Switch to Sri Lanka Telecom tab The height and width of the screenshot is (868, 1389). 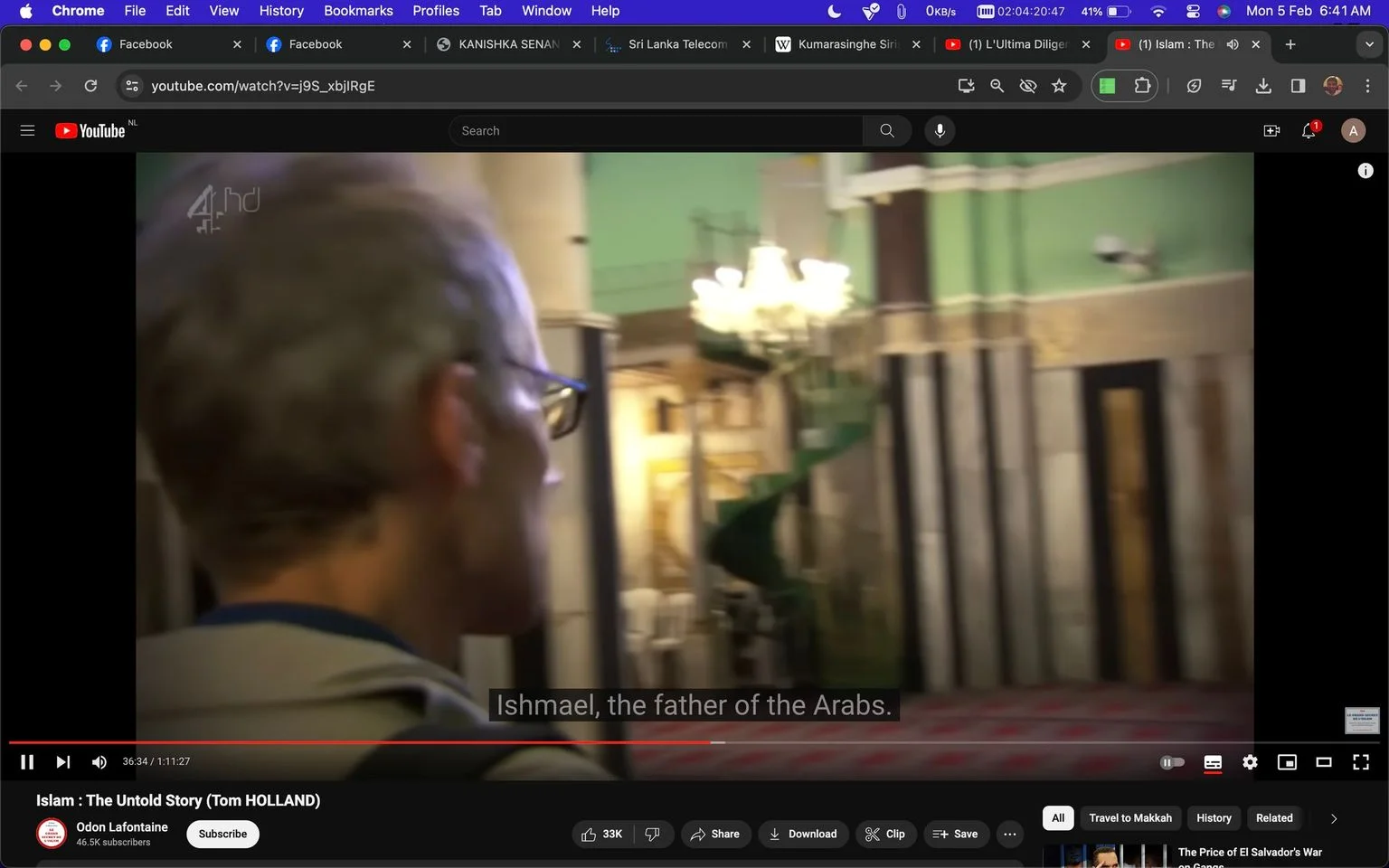tap(677, 44)
